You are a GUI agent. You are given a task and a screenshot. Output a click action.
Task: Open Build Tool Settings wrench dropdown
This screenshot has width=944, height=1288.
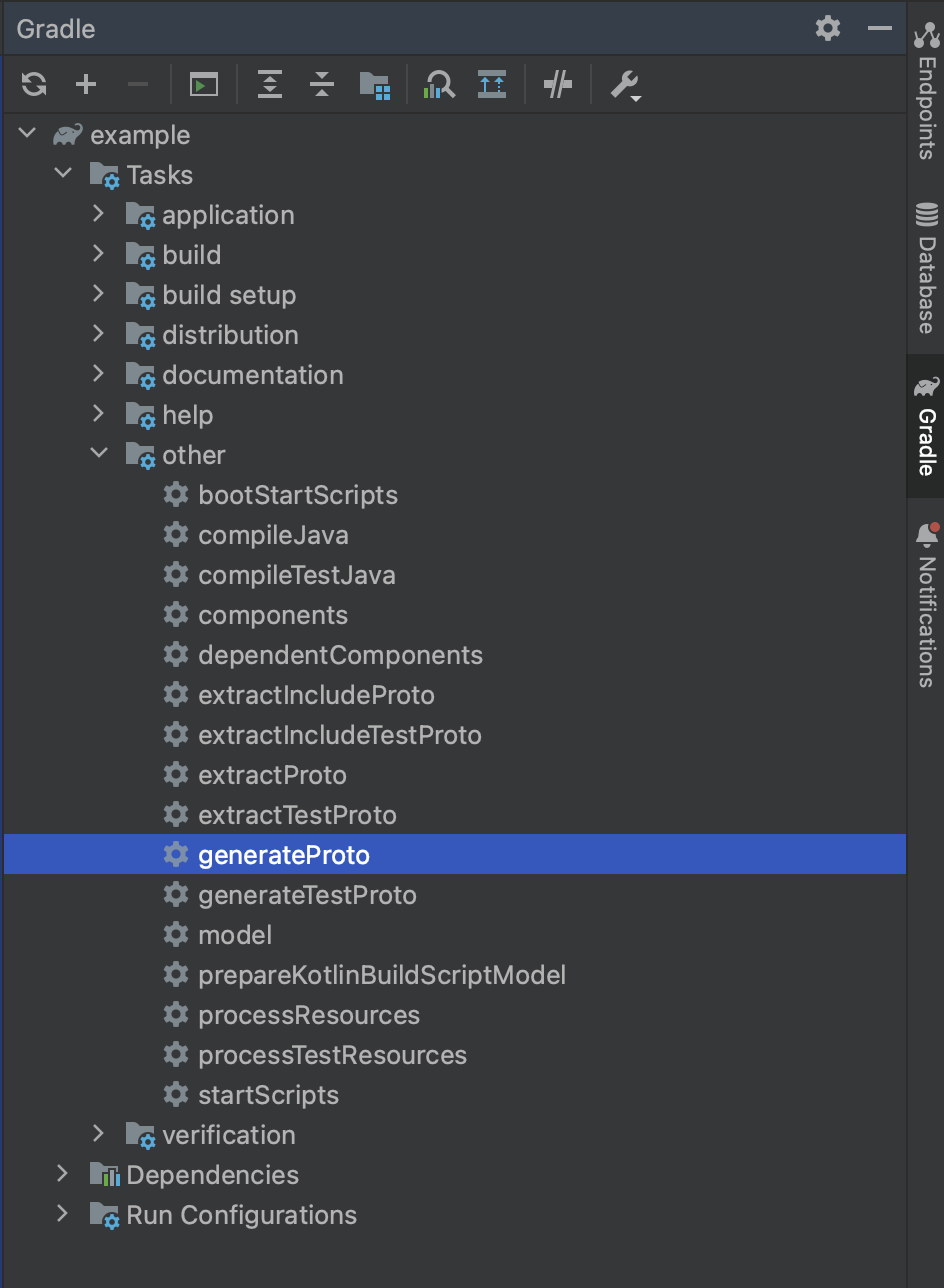(x=626, y=85)
